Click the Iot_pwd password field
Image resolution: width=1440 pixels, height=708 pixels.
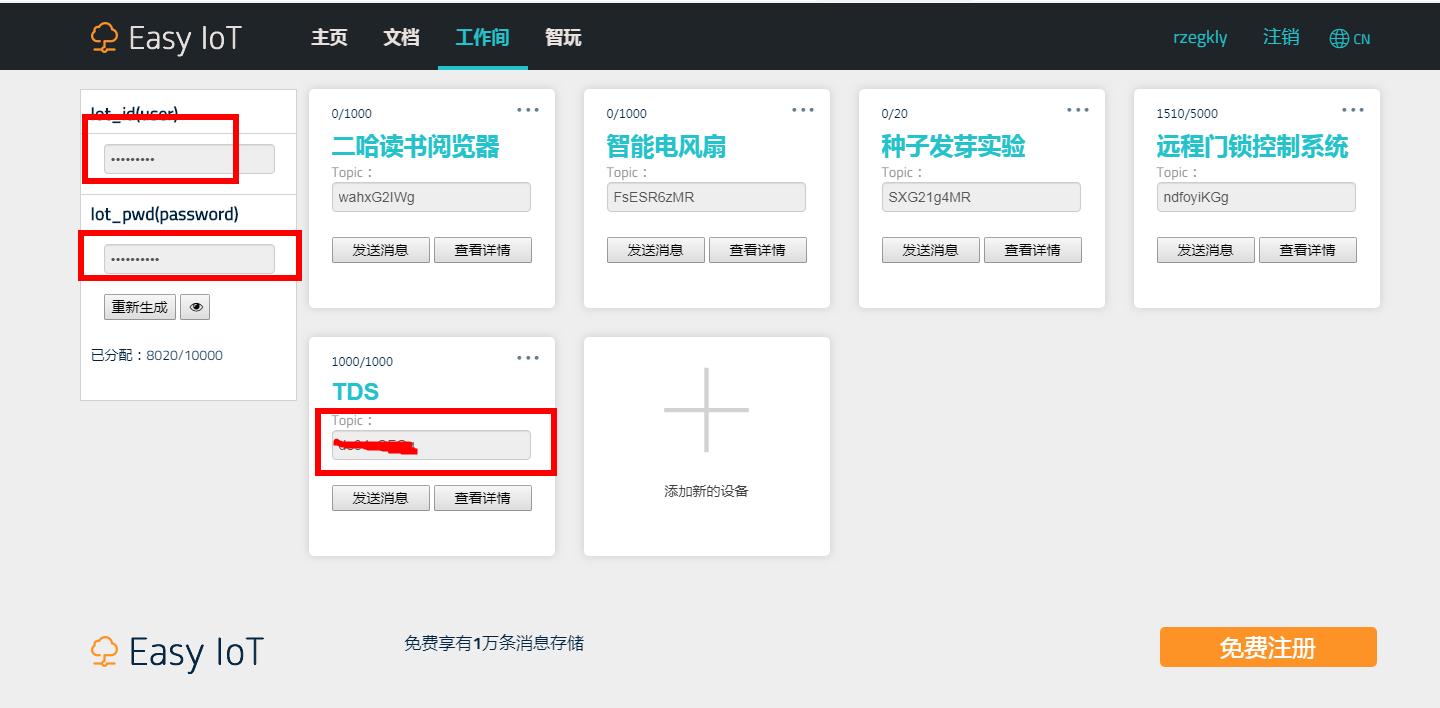(x=189, y=259)
